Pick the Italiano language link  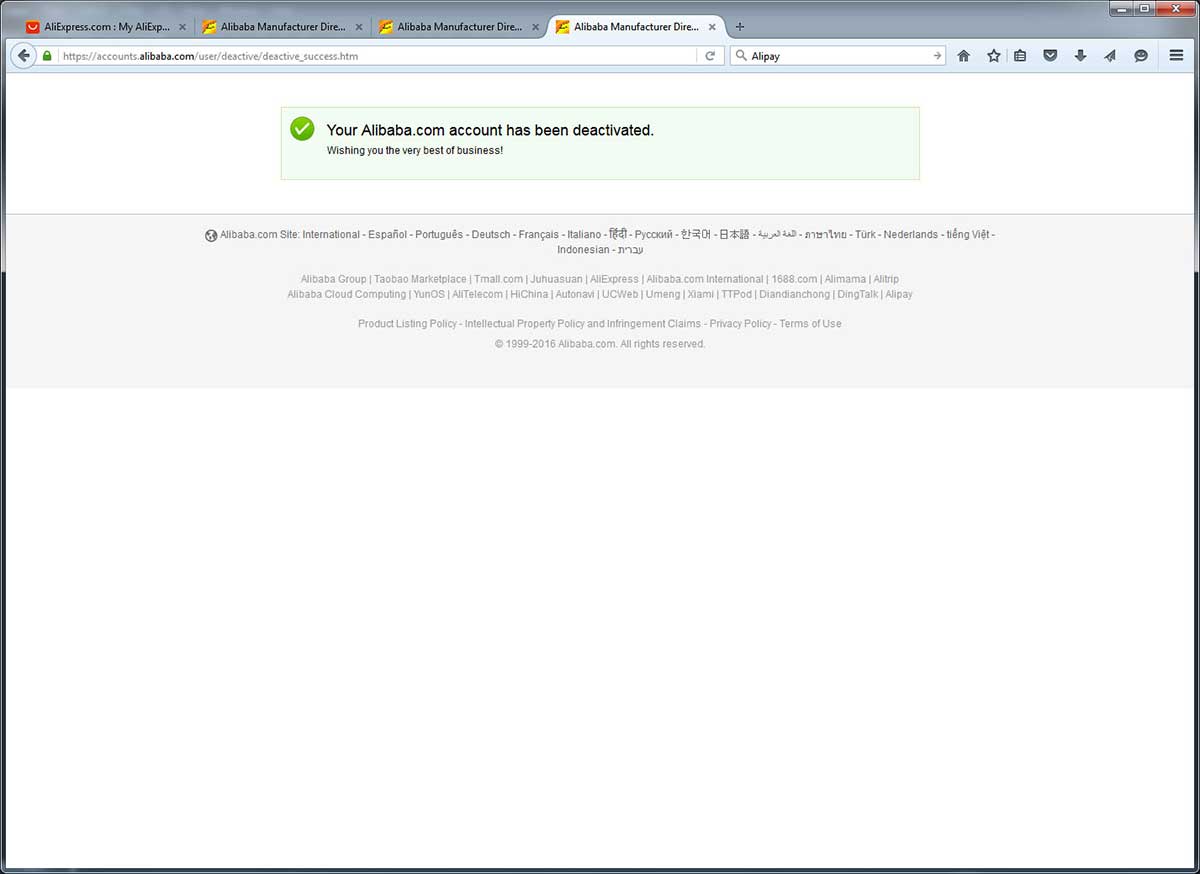(585, 235)
